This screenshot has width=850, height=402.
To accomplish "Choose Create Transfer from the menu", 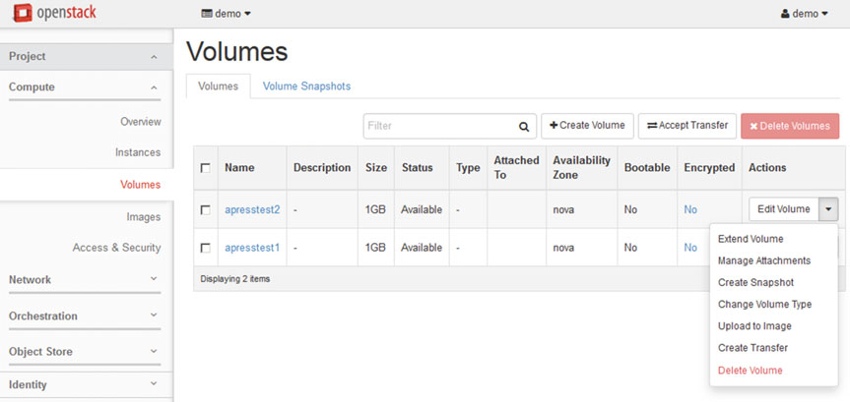I will click(753, 348).
